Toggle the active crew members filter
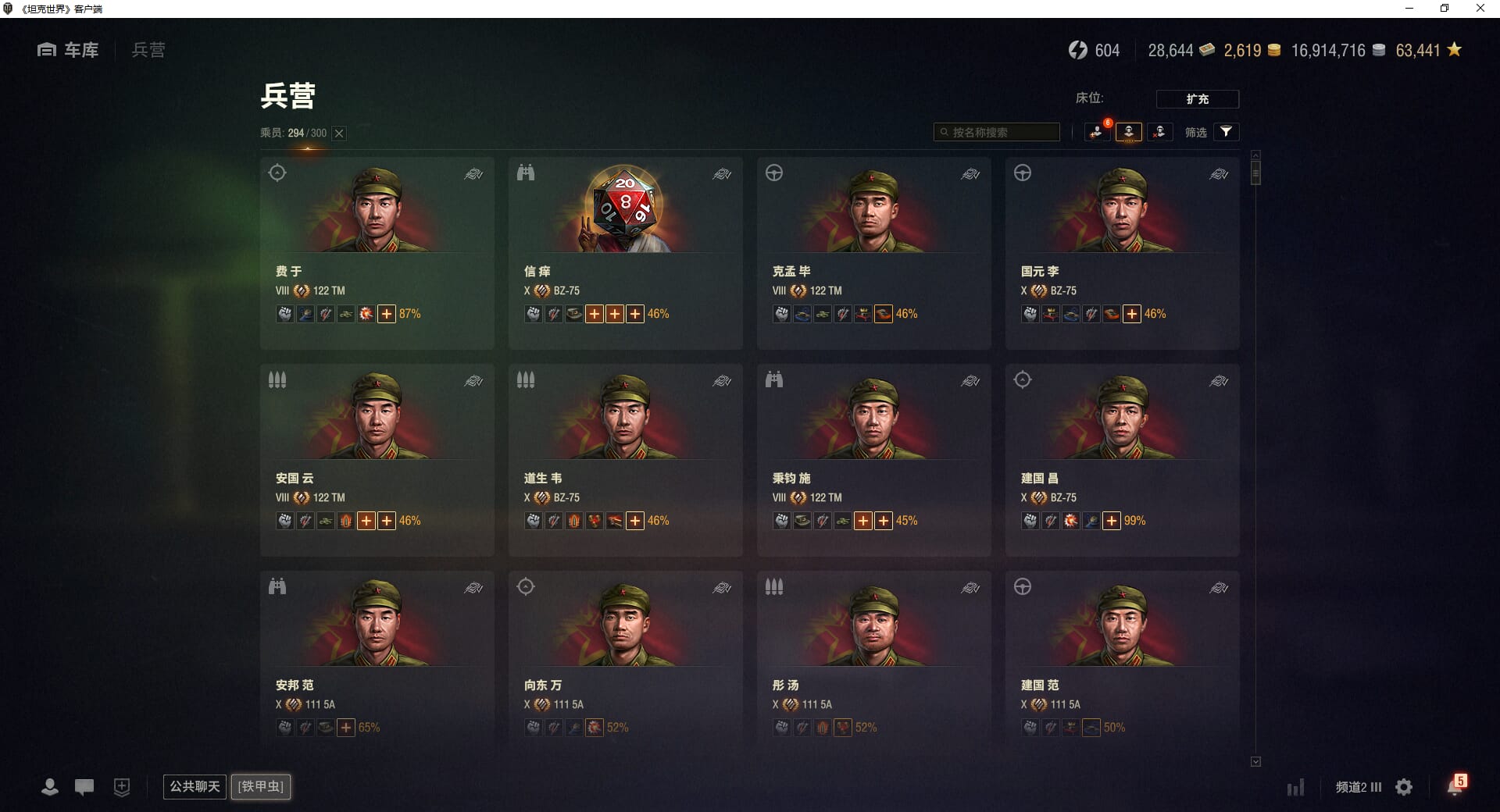The height and width of the screenshot is (812, 1500). point(1129,132)
